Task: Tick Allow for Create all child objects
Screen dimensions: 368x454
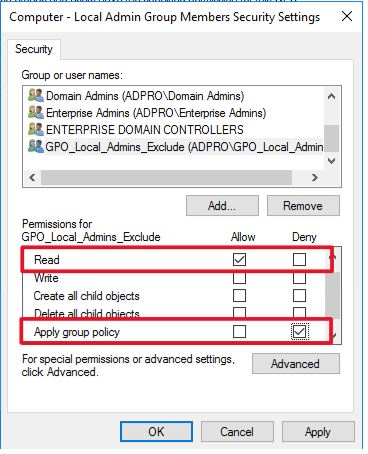Action: (239, 295)
